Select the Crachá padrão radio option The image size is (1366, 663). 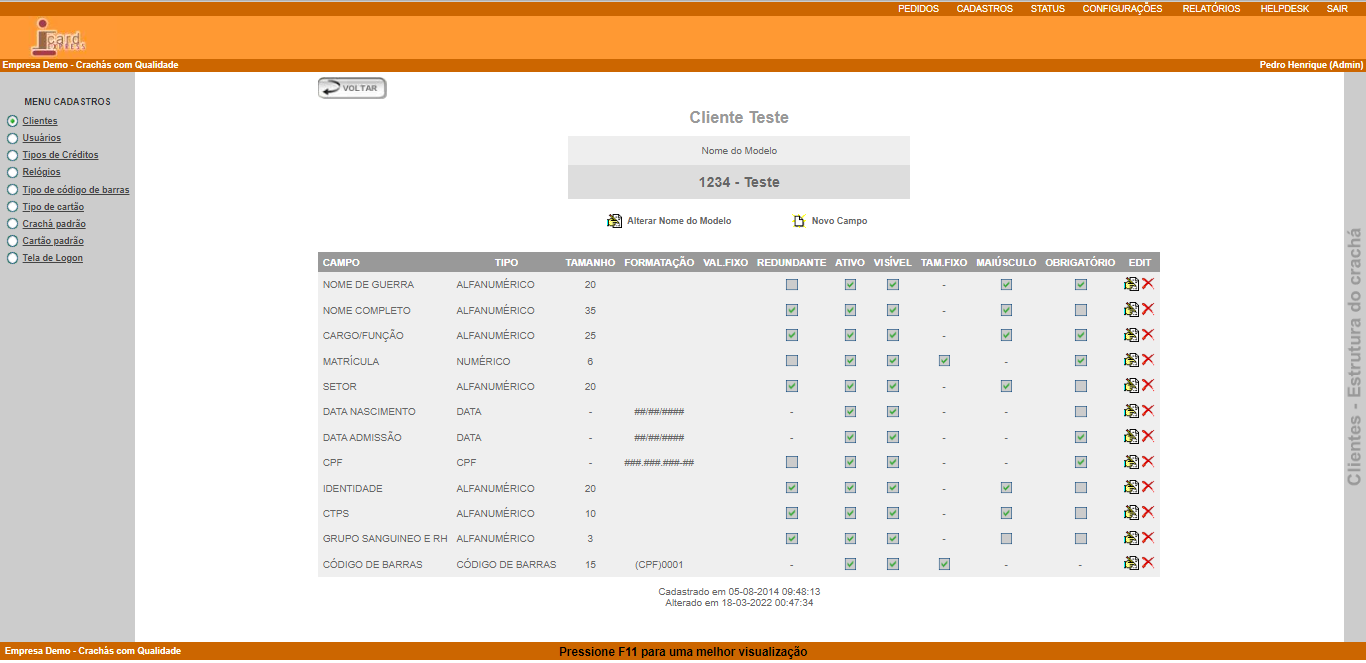tap(12, 224)
